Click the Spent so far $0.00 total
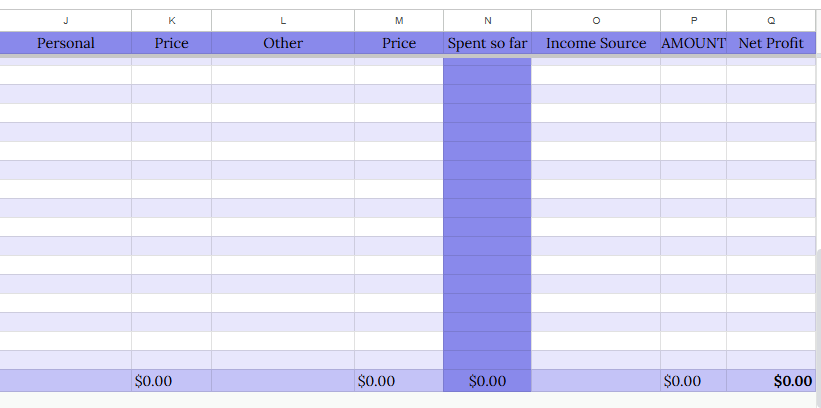This screenshot has width=821, height=408. (487, 381)
